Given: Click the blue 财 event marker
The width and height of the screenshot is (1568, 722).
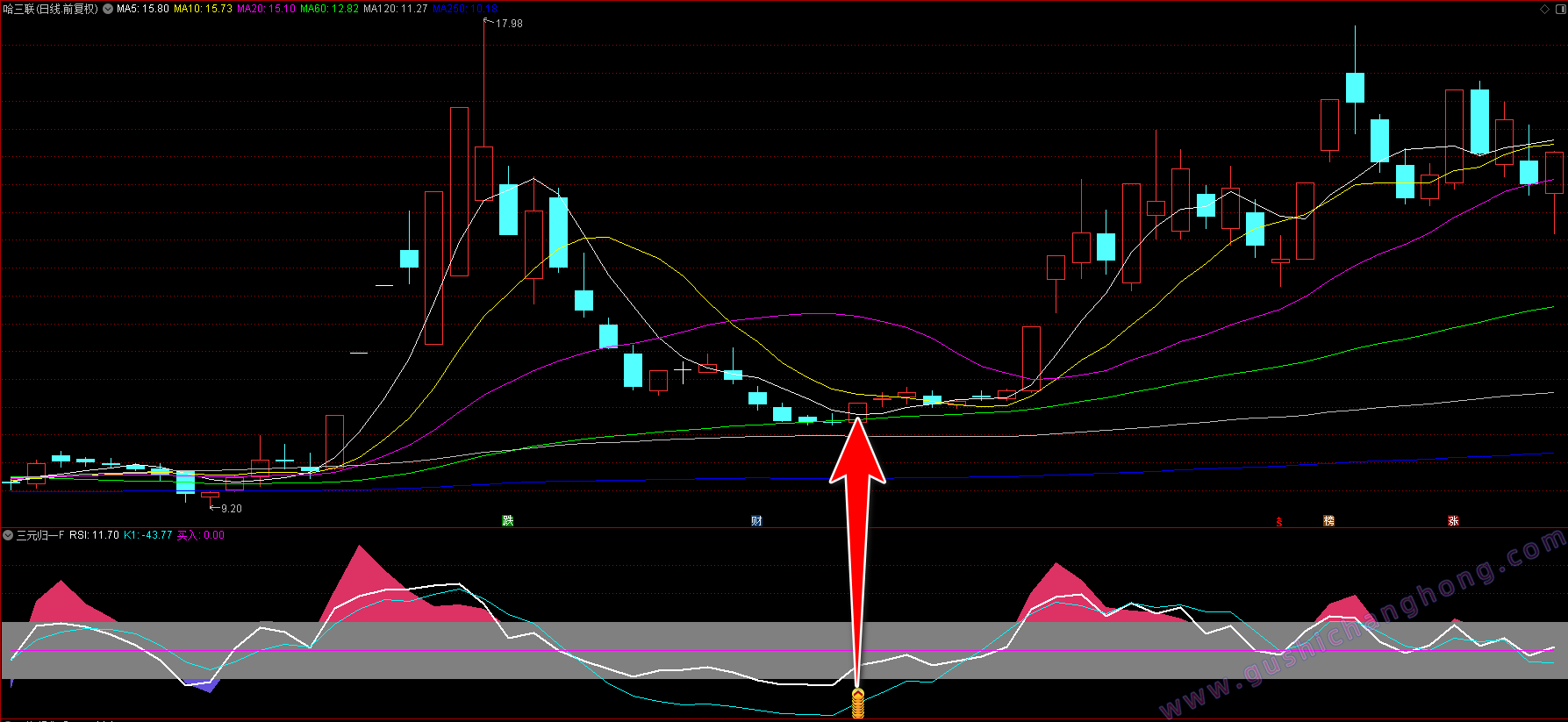Looking at the screenshot, I should pyautogui.click(x=756, y=521).
